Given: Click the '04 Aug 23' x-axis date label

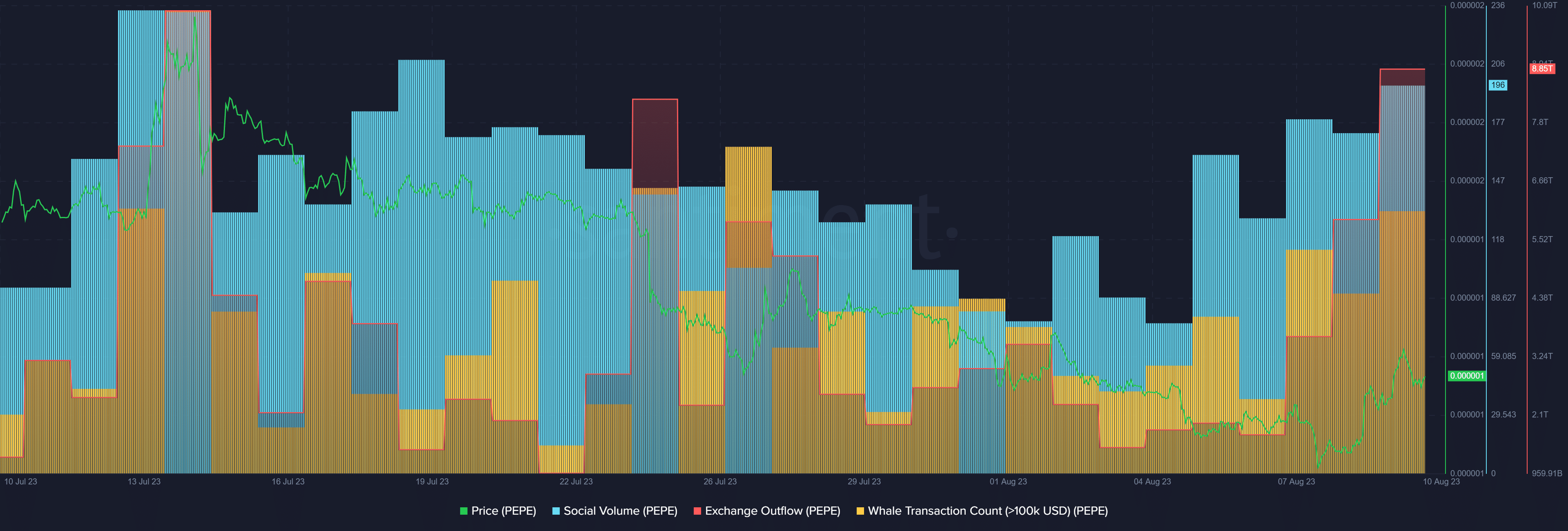Looking at the screenshot, I should pos(1152,482).
